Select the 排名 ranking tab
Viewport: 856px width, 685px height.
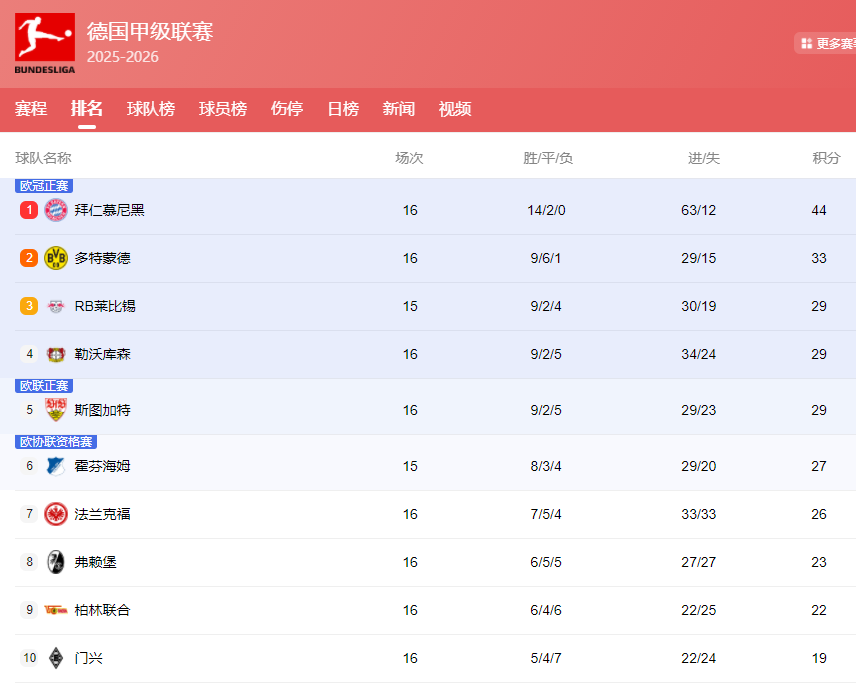tap(86, 109)
